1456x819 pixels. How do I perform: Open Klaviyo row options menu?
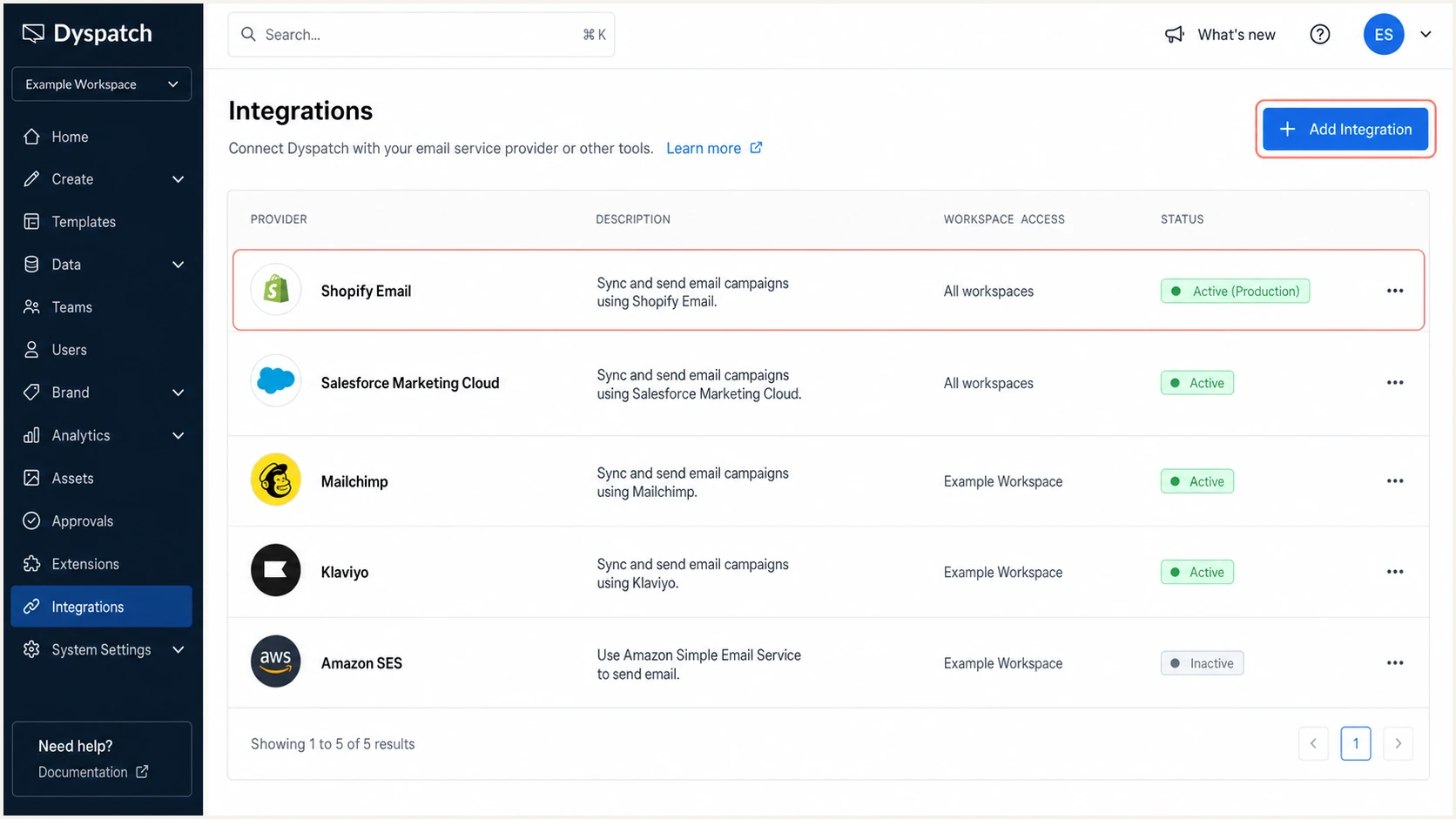1395,572
